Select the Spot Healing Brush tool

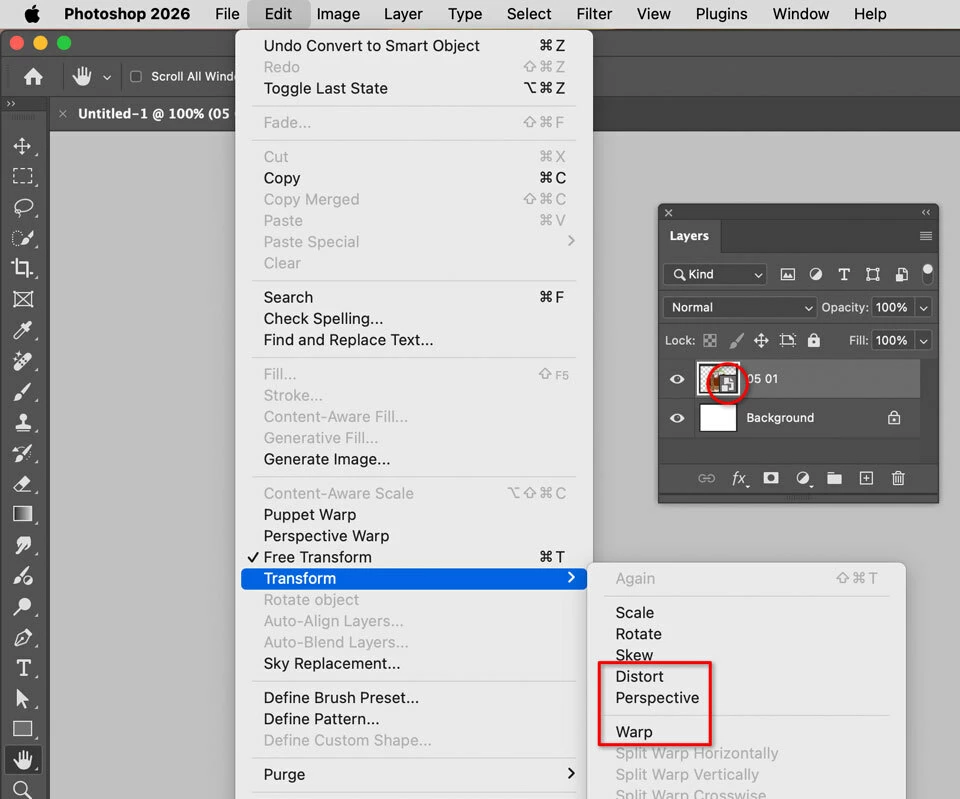point(23,361)
